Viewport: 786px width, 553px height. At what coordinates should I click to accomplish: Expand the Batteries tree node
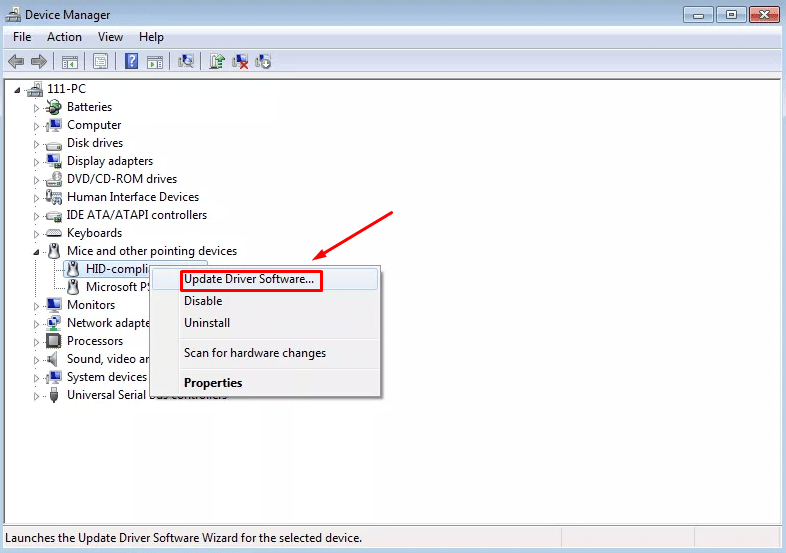pyautogui.click(x=37, y=107)
